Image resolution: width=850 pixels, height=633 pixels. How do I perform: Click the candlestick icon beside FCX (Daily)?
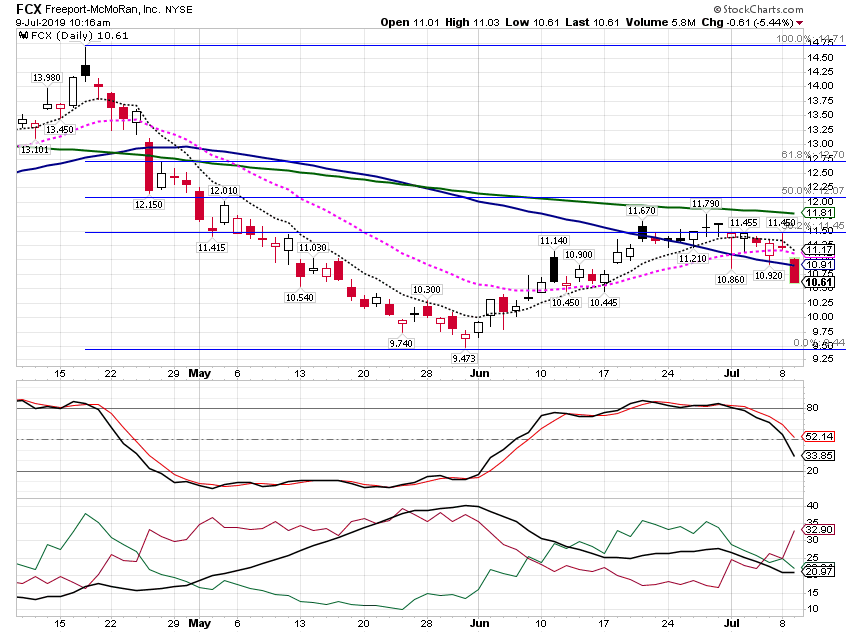coord(24,36)
